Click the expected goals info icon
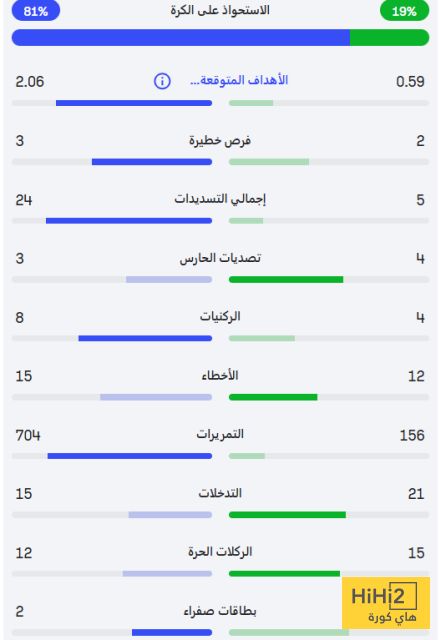 click(x=162, y=81)
